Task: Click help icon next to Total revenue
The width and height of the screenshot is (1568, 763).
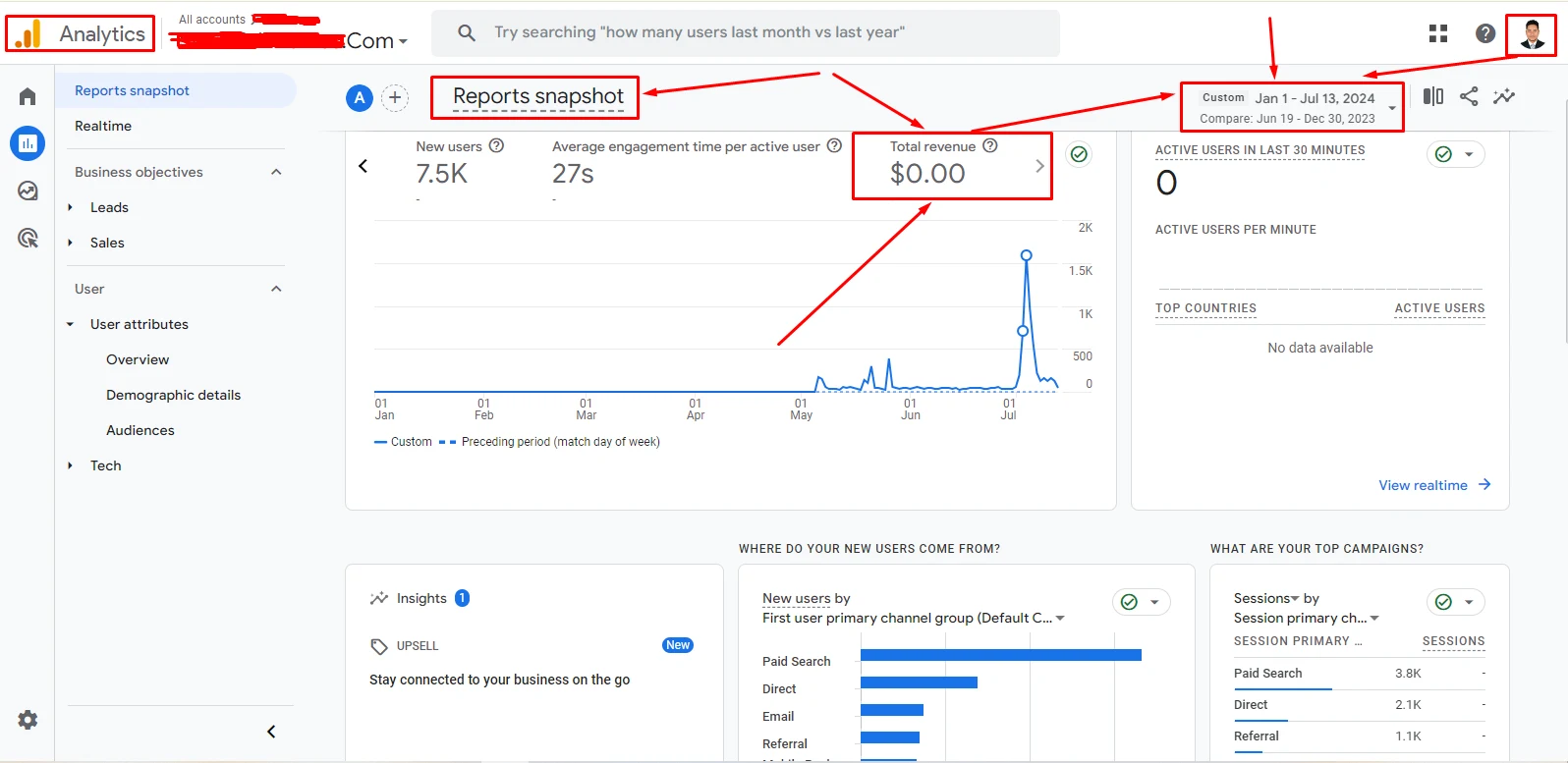Action: click(x=990, y=145)
